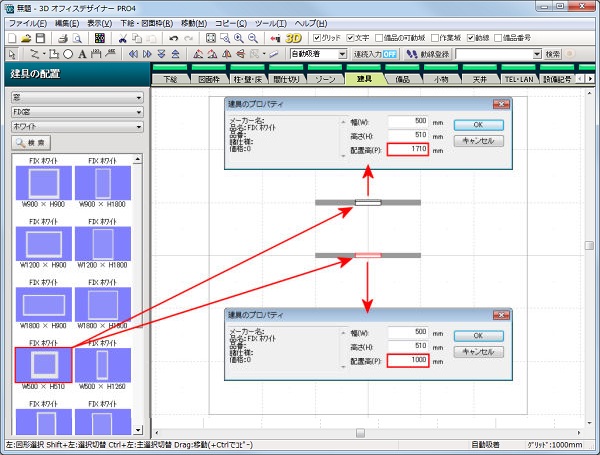Screen dimensions: 600x455
Task: Click OK in the upper properties dialog
Action: click(479, 123)
